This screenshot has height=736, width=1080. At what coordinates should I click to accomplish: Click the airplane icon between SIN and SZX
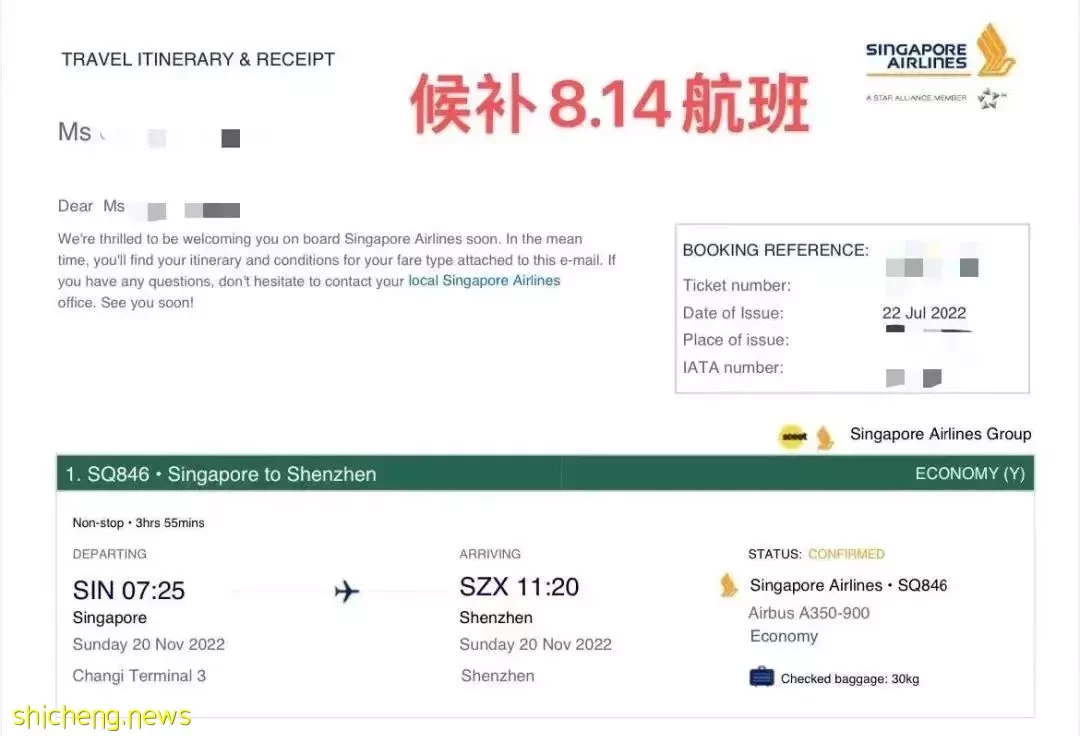[x=346, y=592]
